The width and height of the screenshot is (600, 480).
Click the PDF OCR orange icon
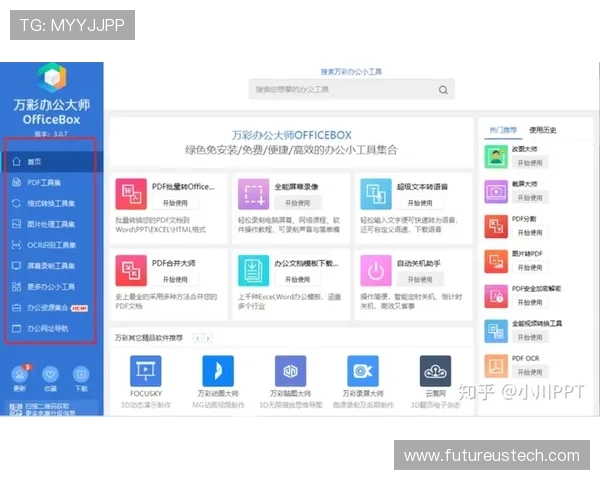(496, 366)
